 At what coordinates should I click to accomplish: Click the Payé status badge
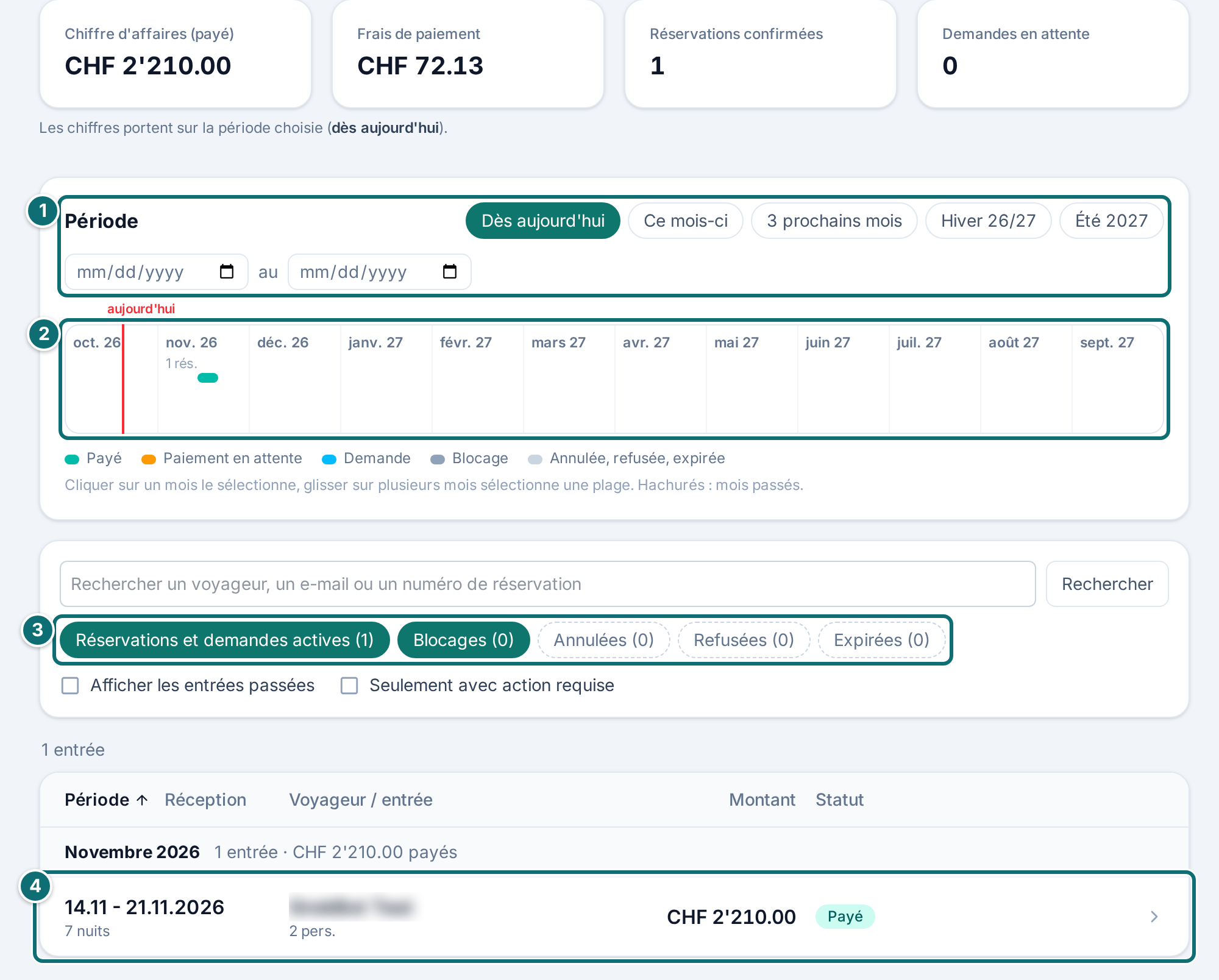coord(845,917)
